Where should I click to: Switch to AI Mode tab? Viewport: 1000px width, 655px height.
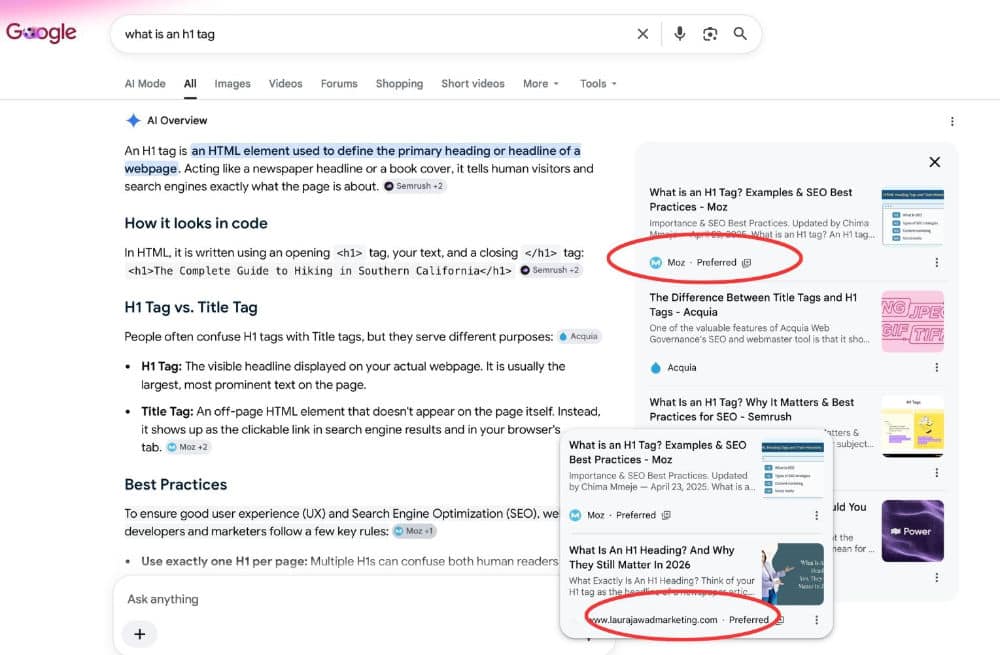(x=145, y=84)
